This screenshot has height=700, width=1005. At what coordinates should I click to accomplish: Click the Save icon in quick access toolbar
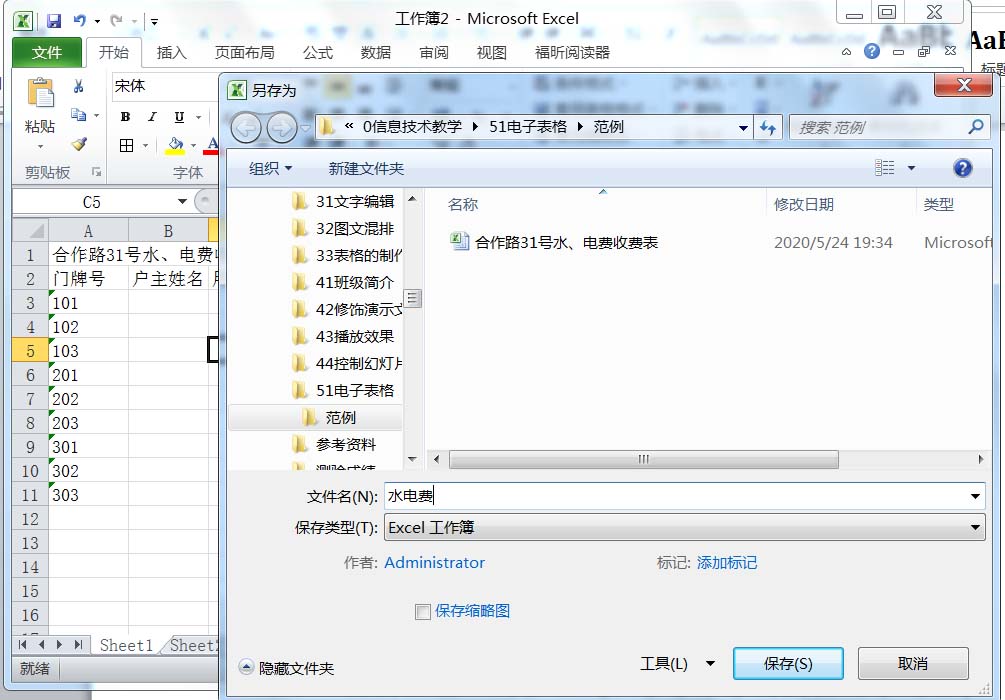click(54, 20)
